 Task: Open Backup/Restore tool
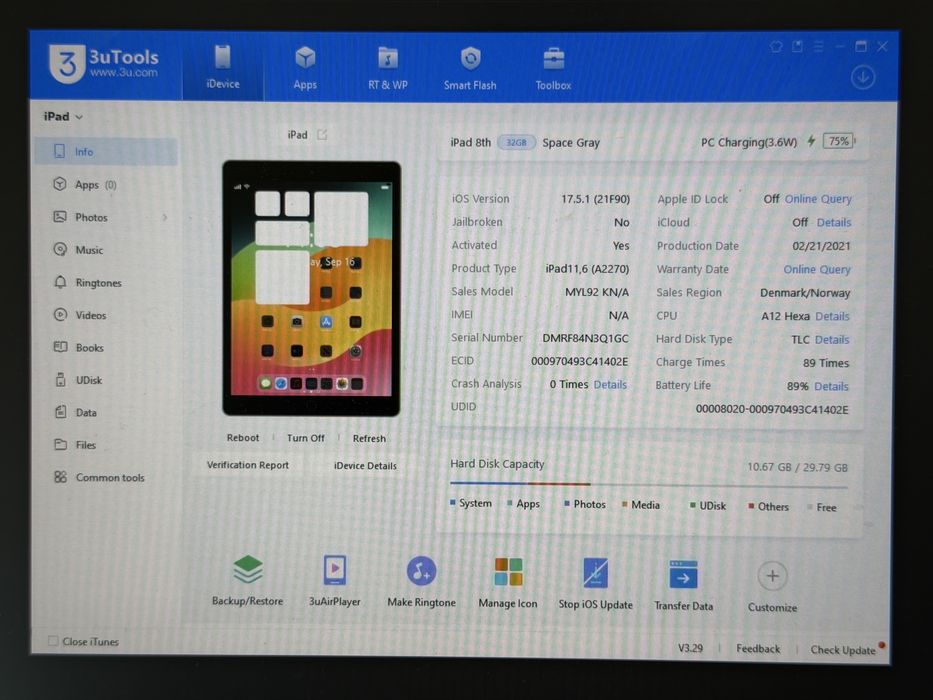pos(248,580)
